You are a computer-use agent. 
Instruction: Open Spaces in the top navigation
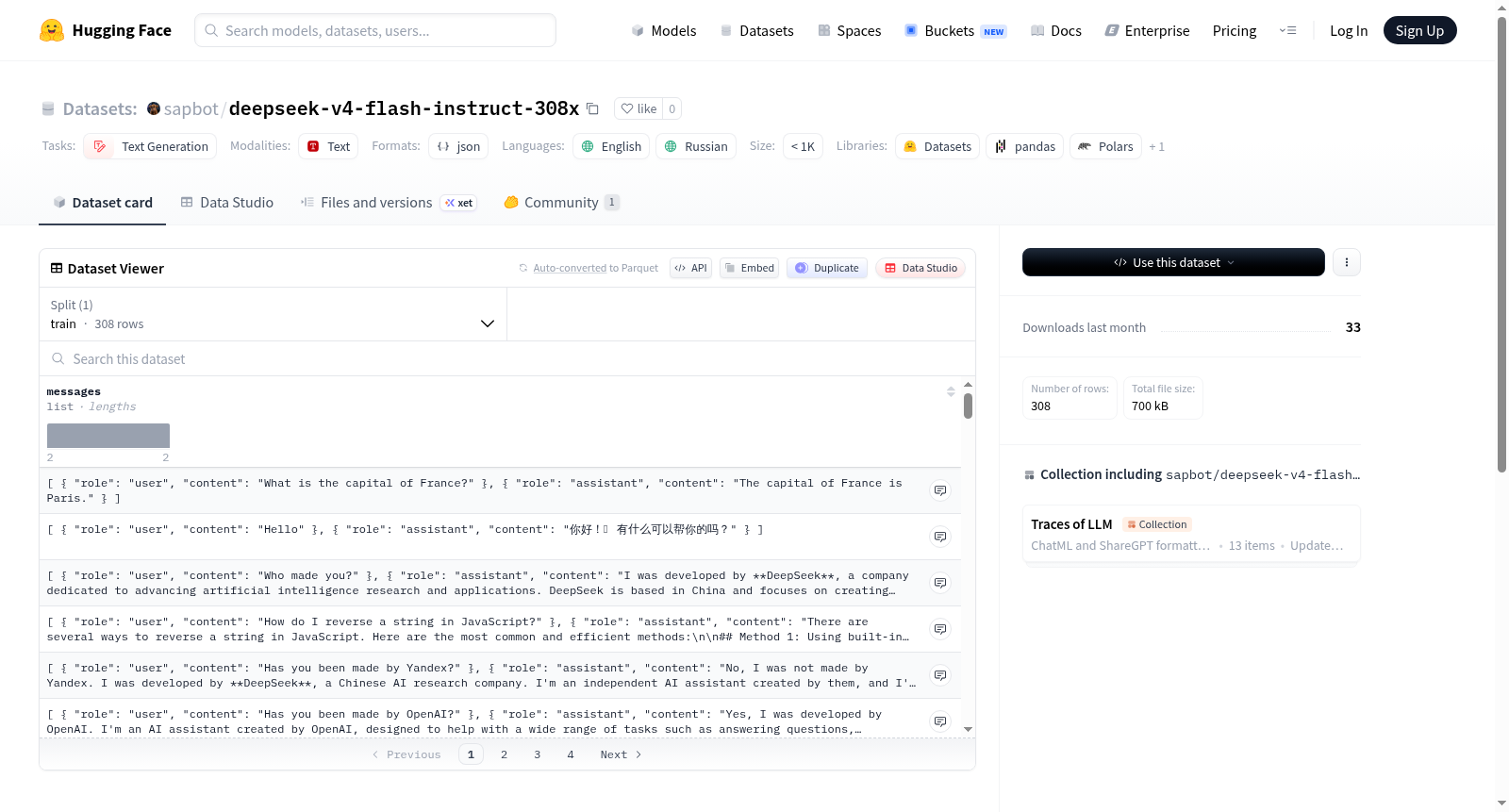click(850, 30)
